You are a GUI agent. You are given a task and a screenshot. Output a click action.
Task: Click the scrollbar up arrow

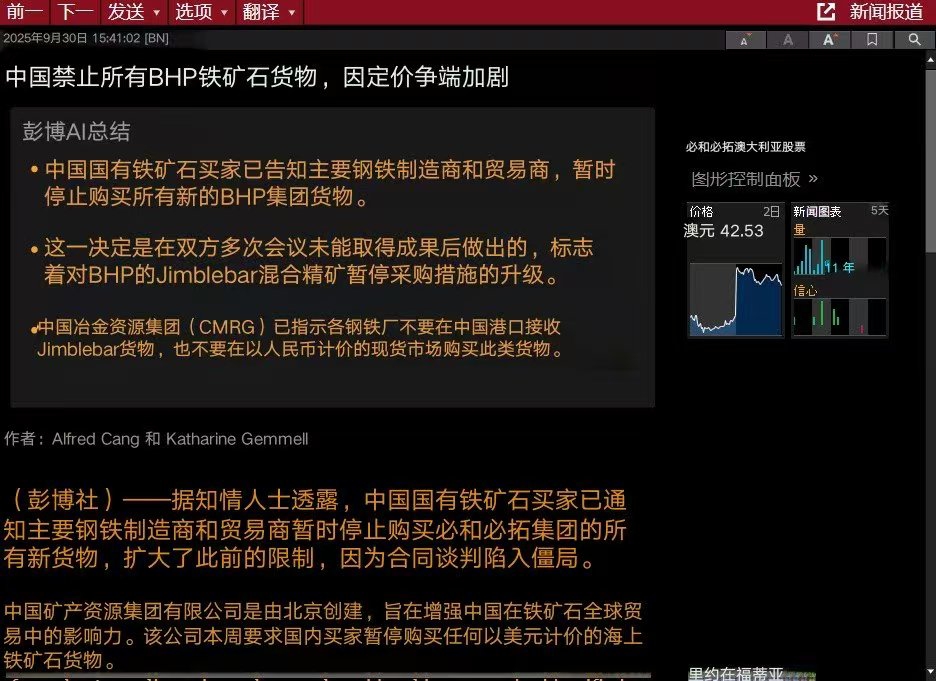click(930, 59)
